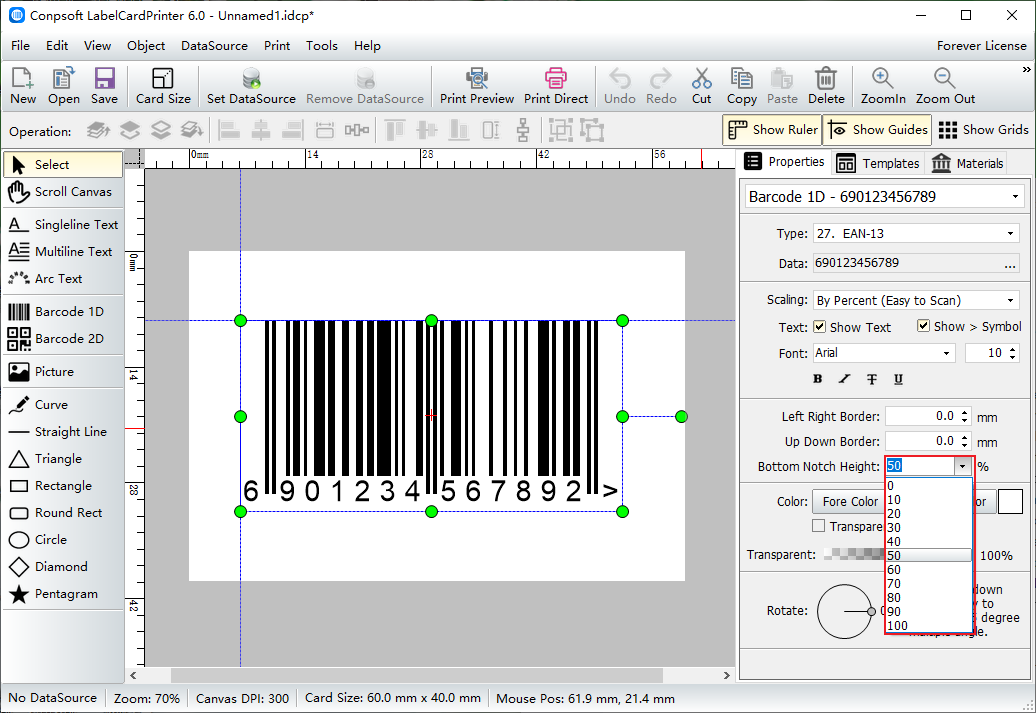
Task: Select the Circle shape tool
Action: (63, 540)
